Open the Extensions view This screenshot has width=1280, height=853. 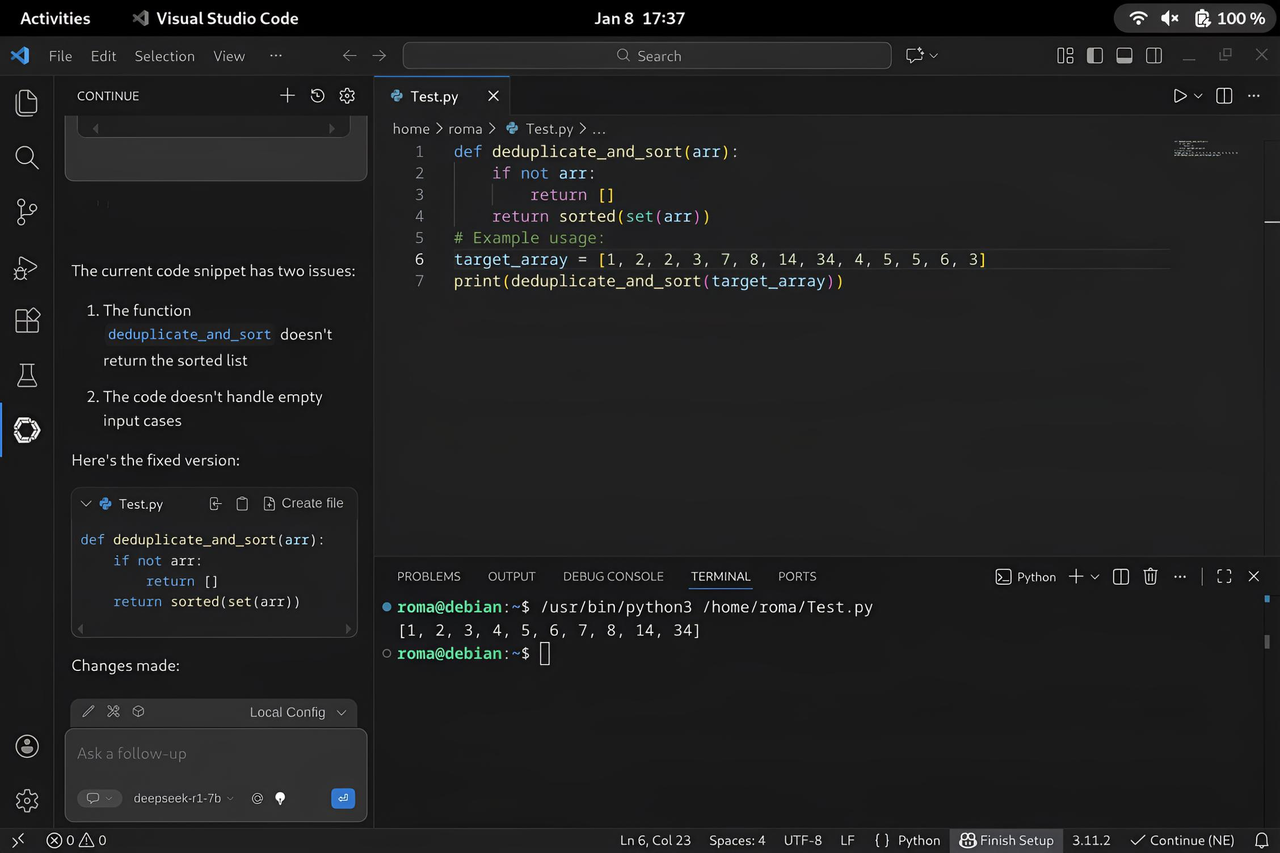coord(27,321)
